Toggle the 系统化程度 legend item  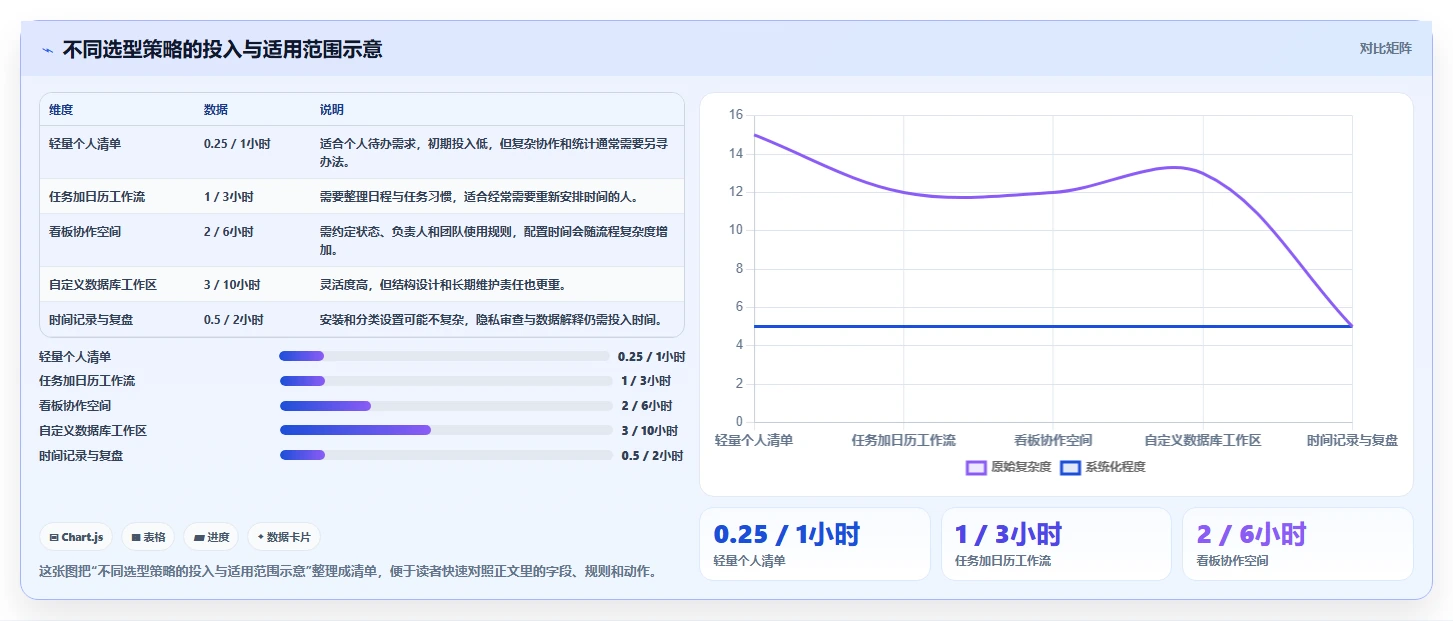[1102, 467]
